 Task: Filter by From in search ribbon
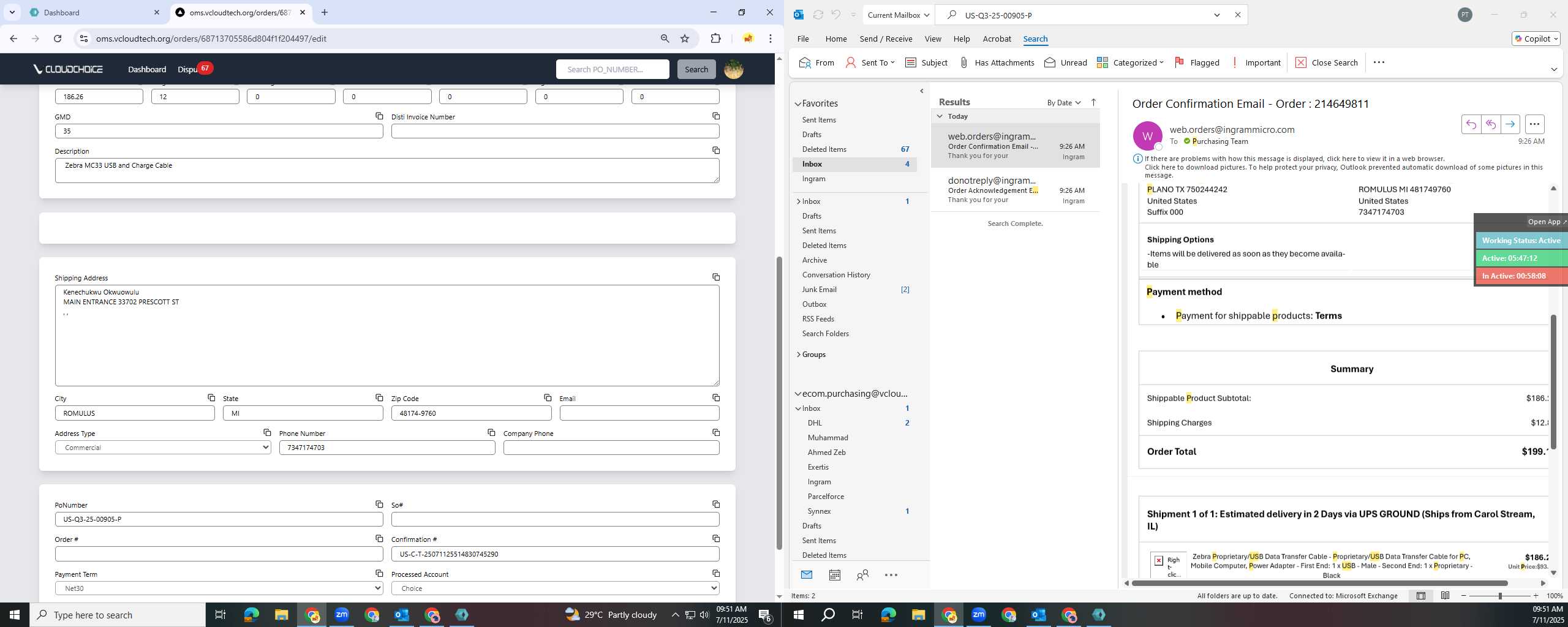pyautogui.click(x=816, y=62)
